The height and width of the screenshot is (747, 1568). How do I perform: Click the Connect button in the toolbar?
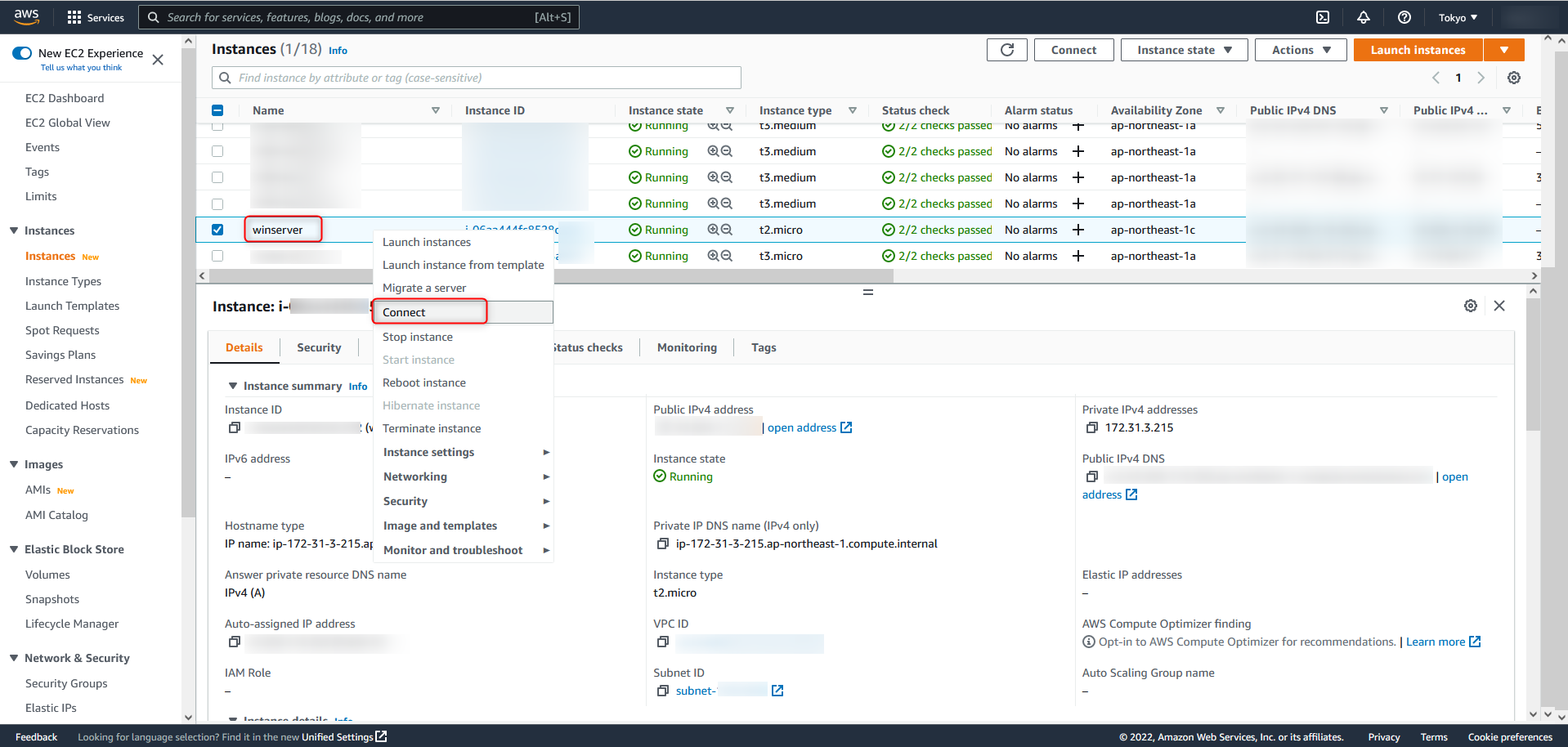1073,50
